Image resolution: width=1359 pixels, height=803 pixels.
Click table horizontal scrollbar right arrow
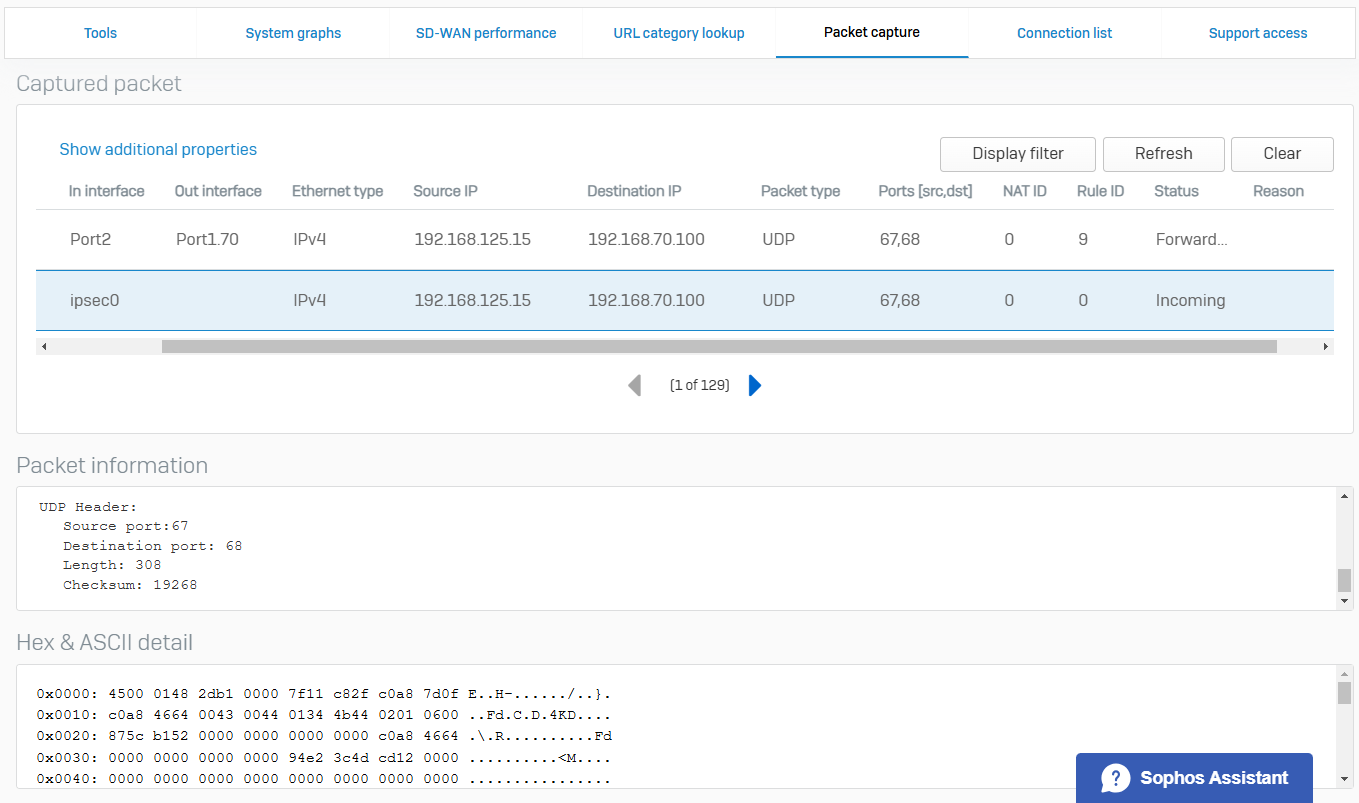click(x=1326, y=347)
